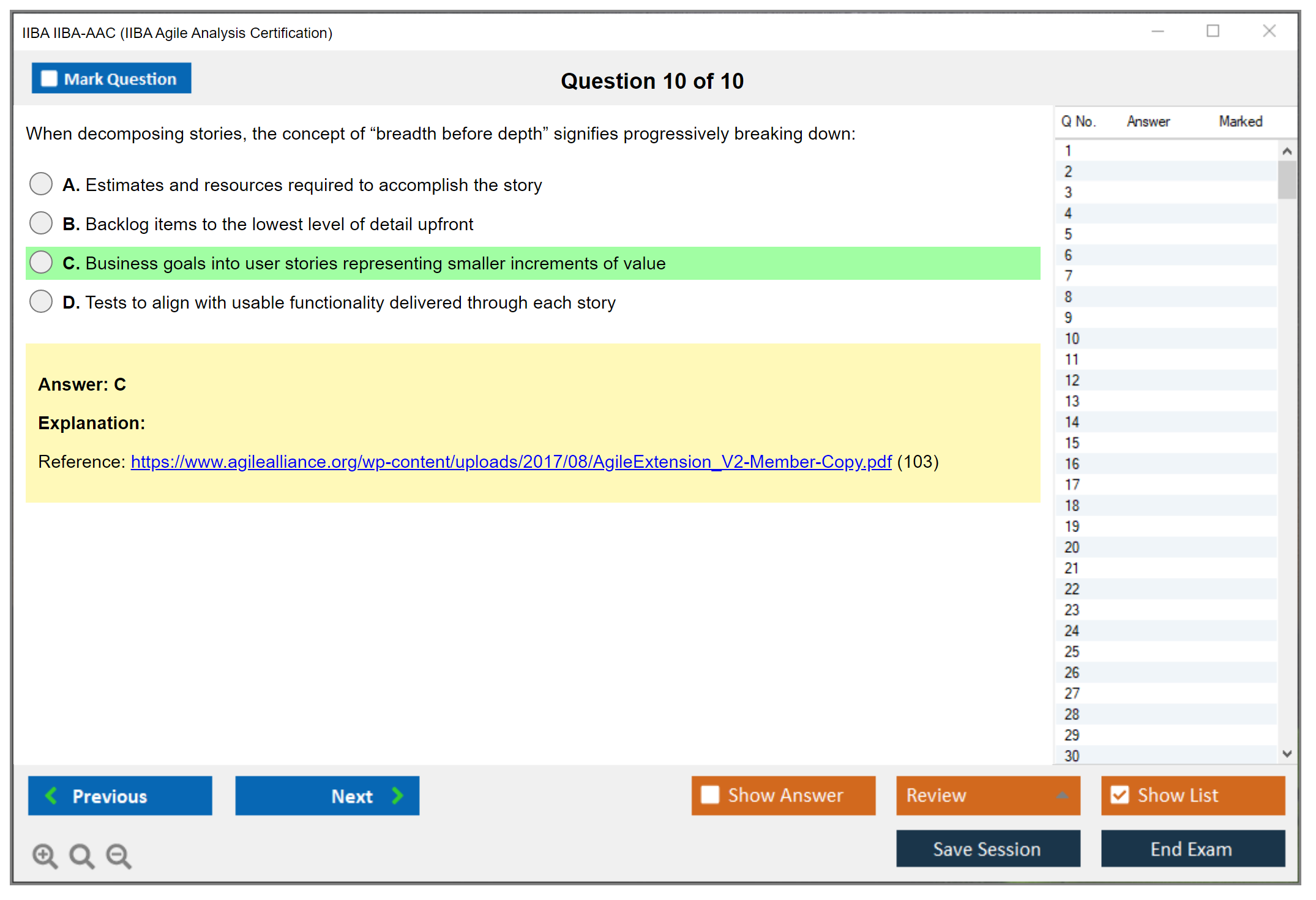1316x900 pixels.
Task: Choose radio button for option D
Action: (x=41, y=301)
